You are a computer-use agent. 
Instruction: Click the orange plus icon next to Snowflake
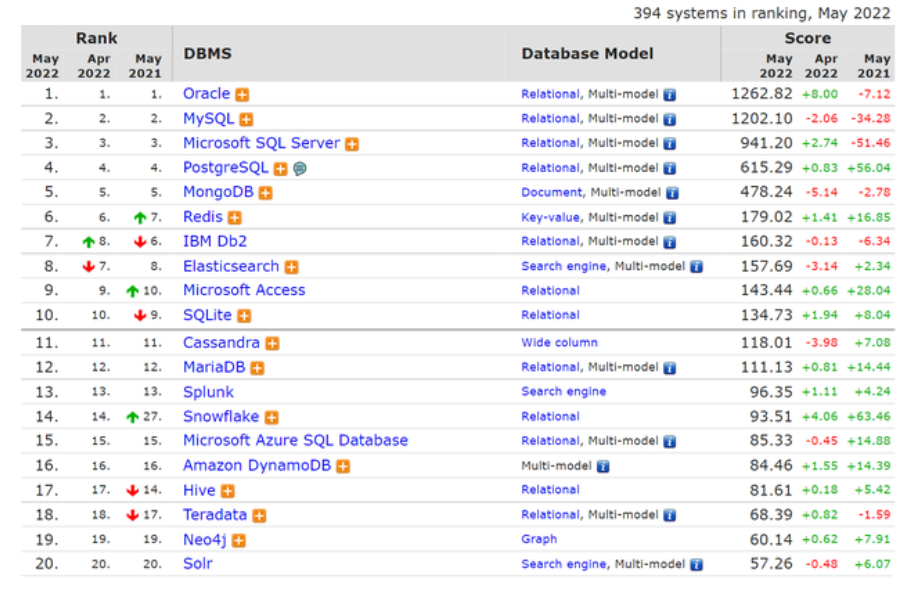point(271,418)
